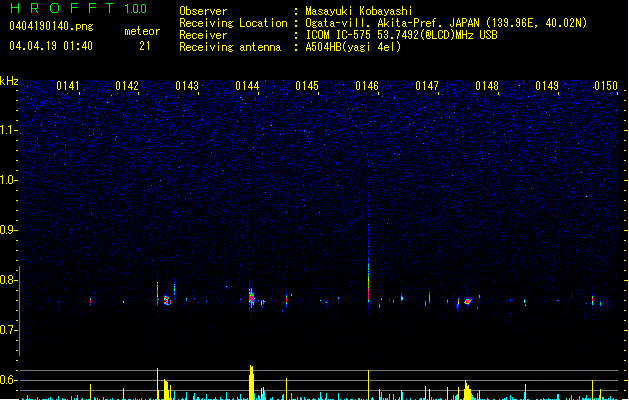Click the Receiving Location field label
This screenshot has width=629, height=400.
tap(233, 23)
